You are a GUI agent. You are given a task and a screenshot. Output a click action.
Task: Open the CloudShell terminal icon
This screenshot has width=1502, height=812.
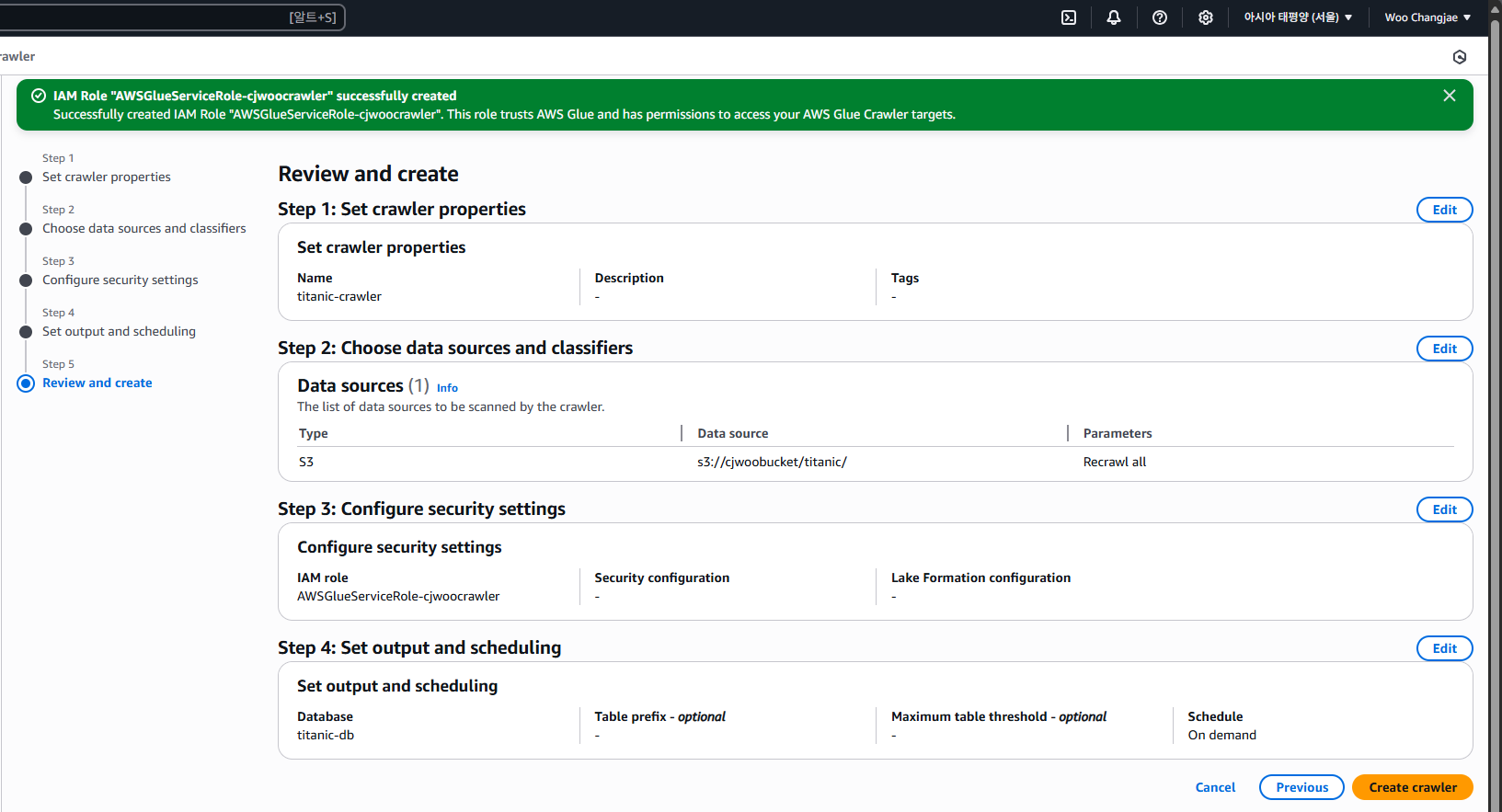click(x=1069, y=17)
